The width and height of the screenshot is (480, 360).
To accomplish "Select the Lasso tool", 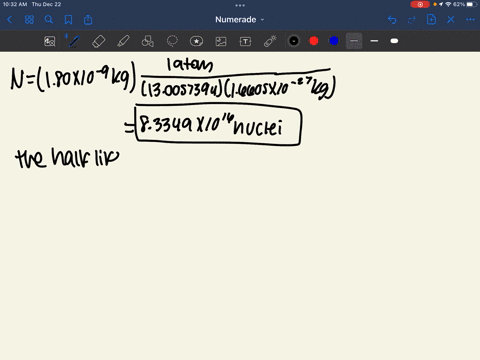I will pyautogui.click(x=172, y=41).
